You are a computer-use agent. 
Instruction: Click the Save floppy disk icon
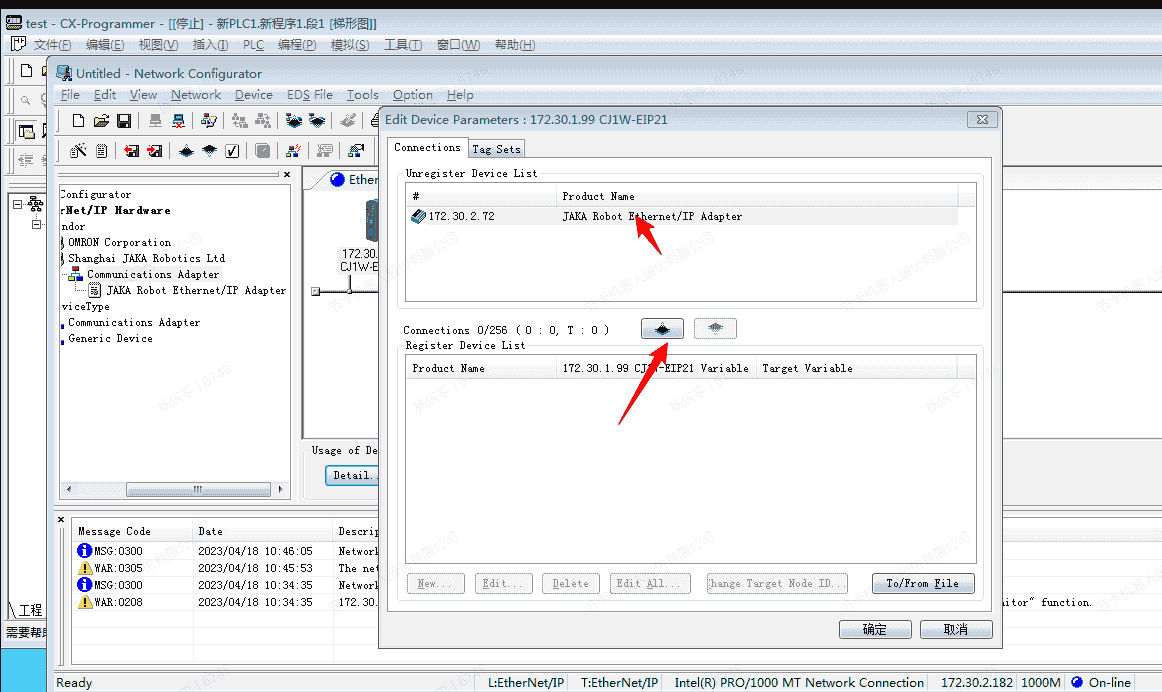[x=124, y=121]
